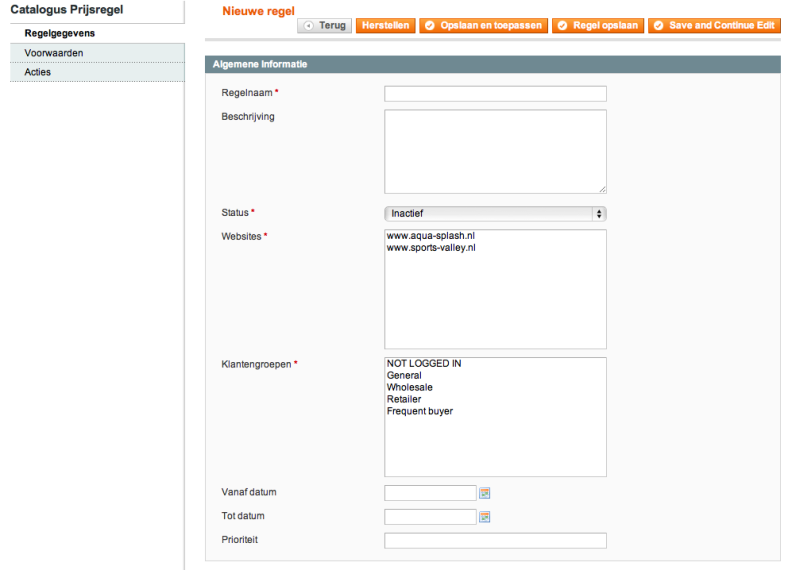Open the Status dropdown
The height and width of the screenshot is (570, 792).
tap(495, 213)
